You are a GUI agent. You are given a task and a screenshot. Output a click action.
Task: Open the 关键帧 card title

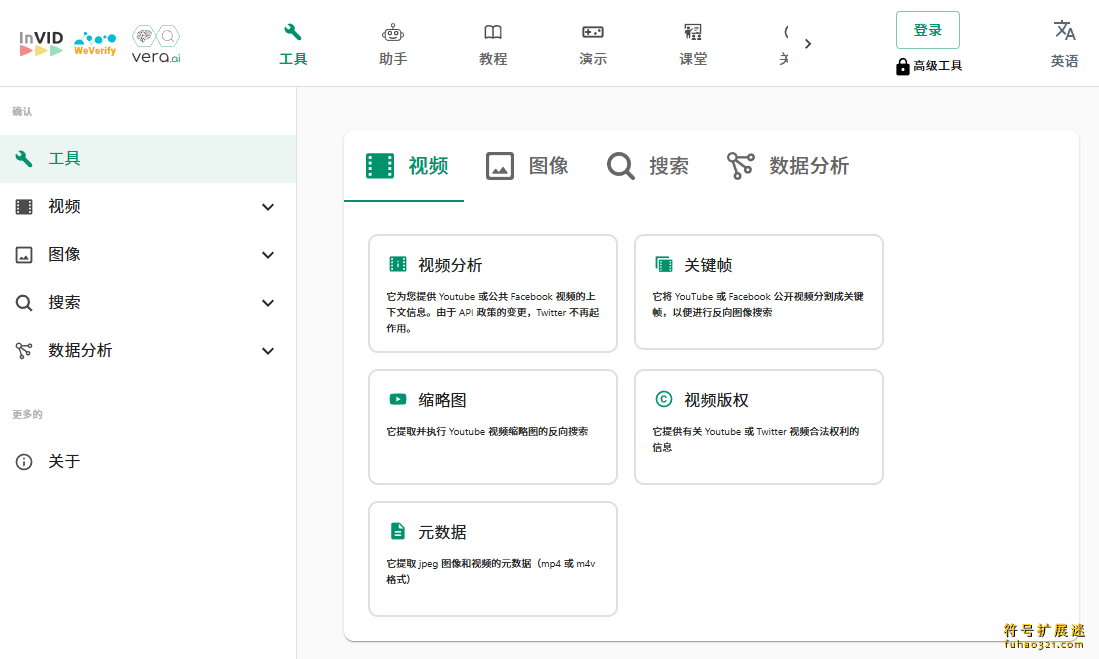708,265
